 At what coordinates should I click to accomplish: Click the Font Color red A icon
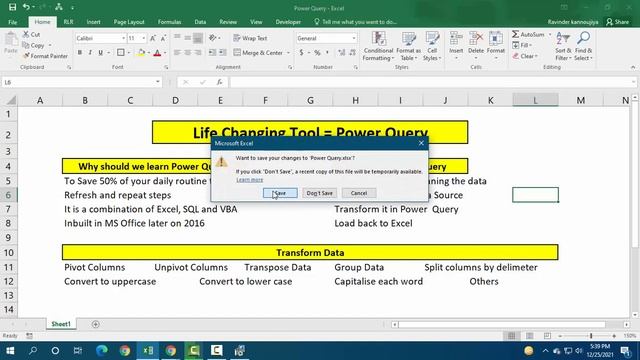click(x=157, y=52)
